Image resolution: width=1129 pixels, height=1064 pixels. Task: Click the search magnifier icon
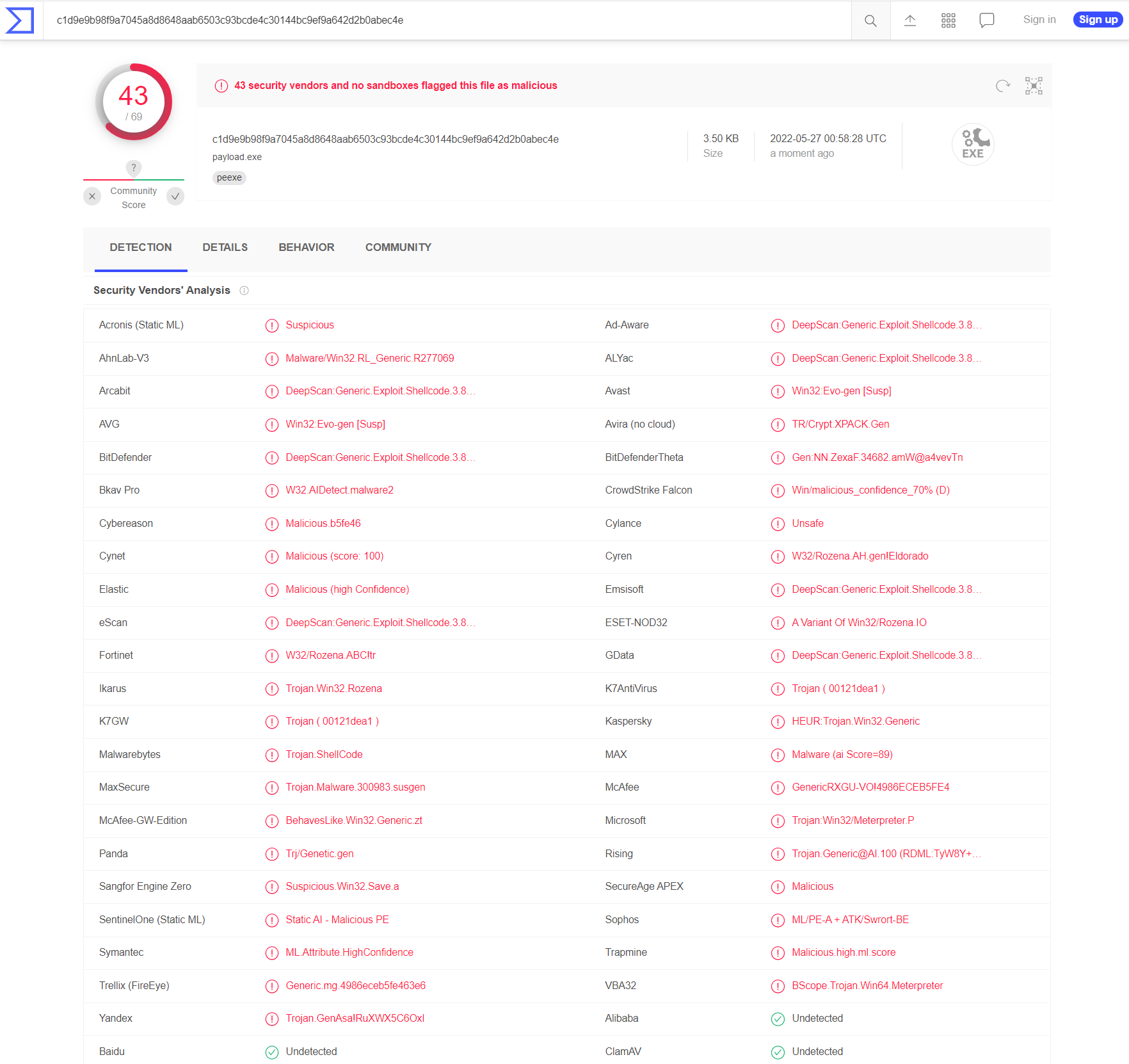pyautogui.click(x=870, y=20)
